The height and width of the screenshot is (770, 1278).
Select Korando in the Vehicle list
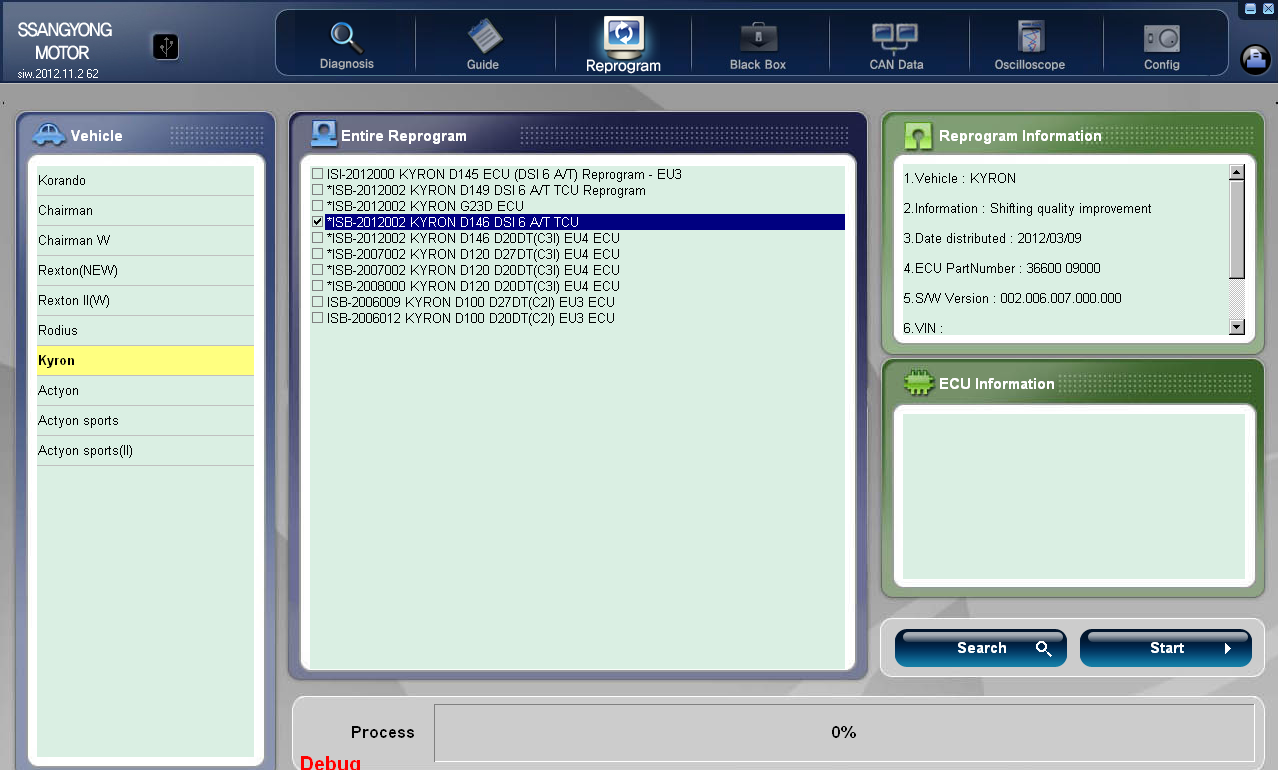145,181
